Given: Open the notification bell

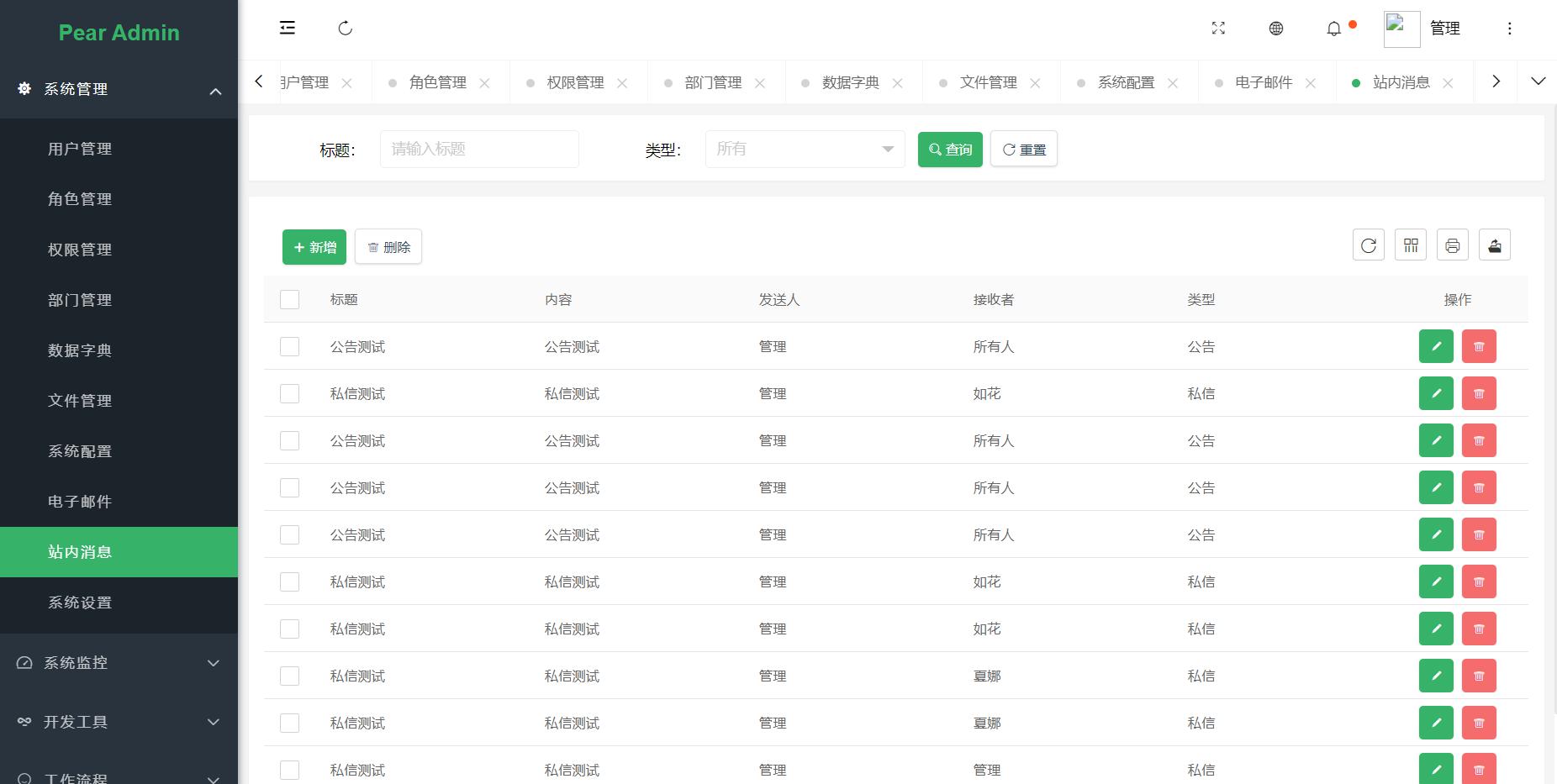Looking at the screenshot, I should [x=1334, y=29].
